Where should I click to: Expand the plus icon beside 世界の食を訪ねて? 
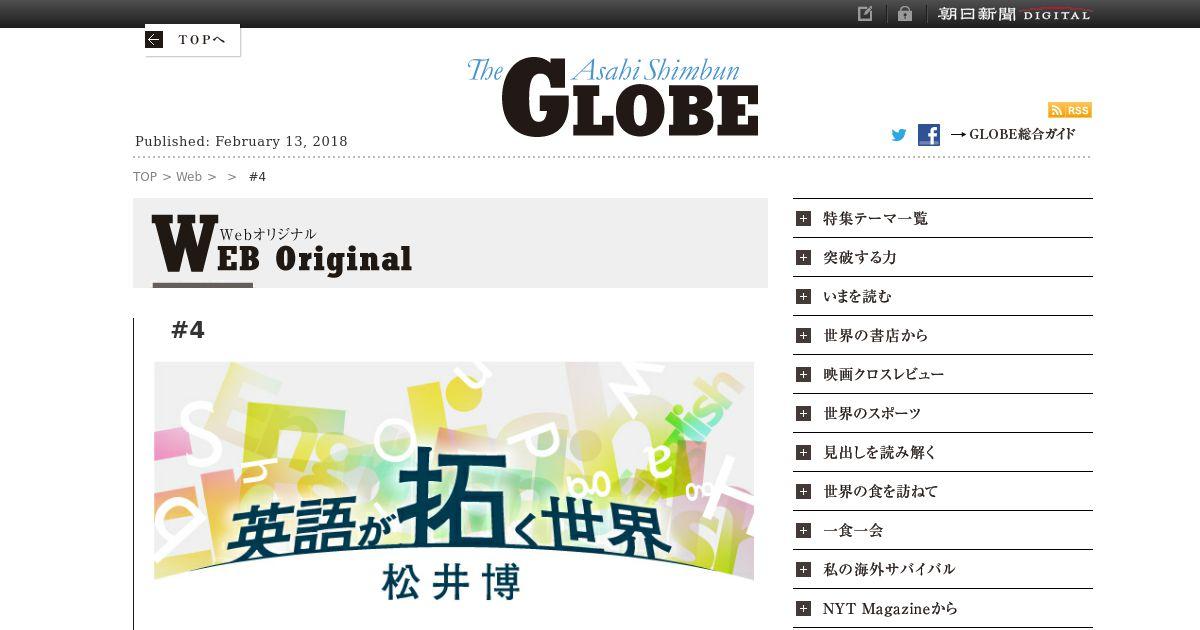(803, 492)
